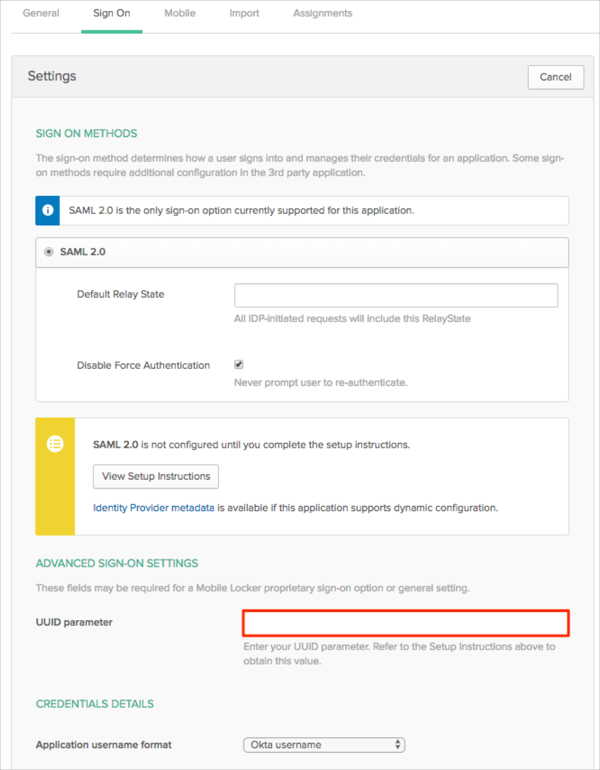Switch to the General tab
The height and width of the screenshot is (770, 600).
(41, 14)
